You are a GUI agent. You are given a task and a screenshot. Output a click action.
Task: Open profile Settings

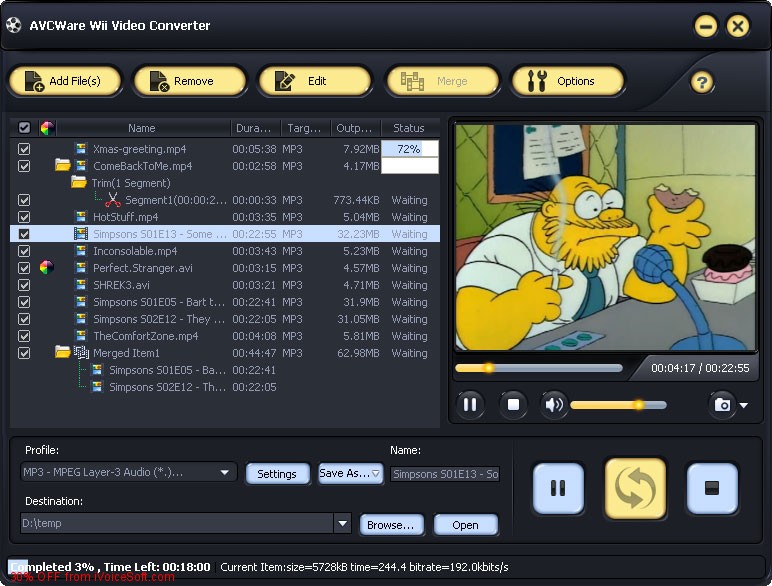click(x=277, y=473)
